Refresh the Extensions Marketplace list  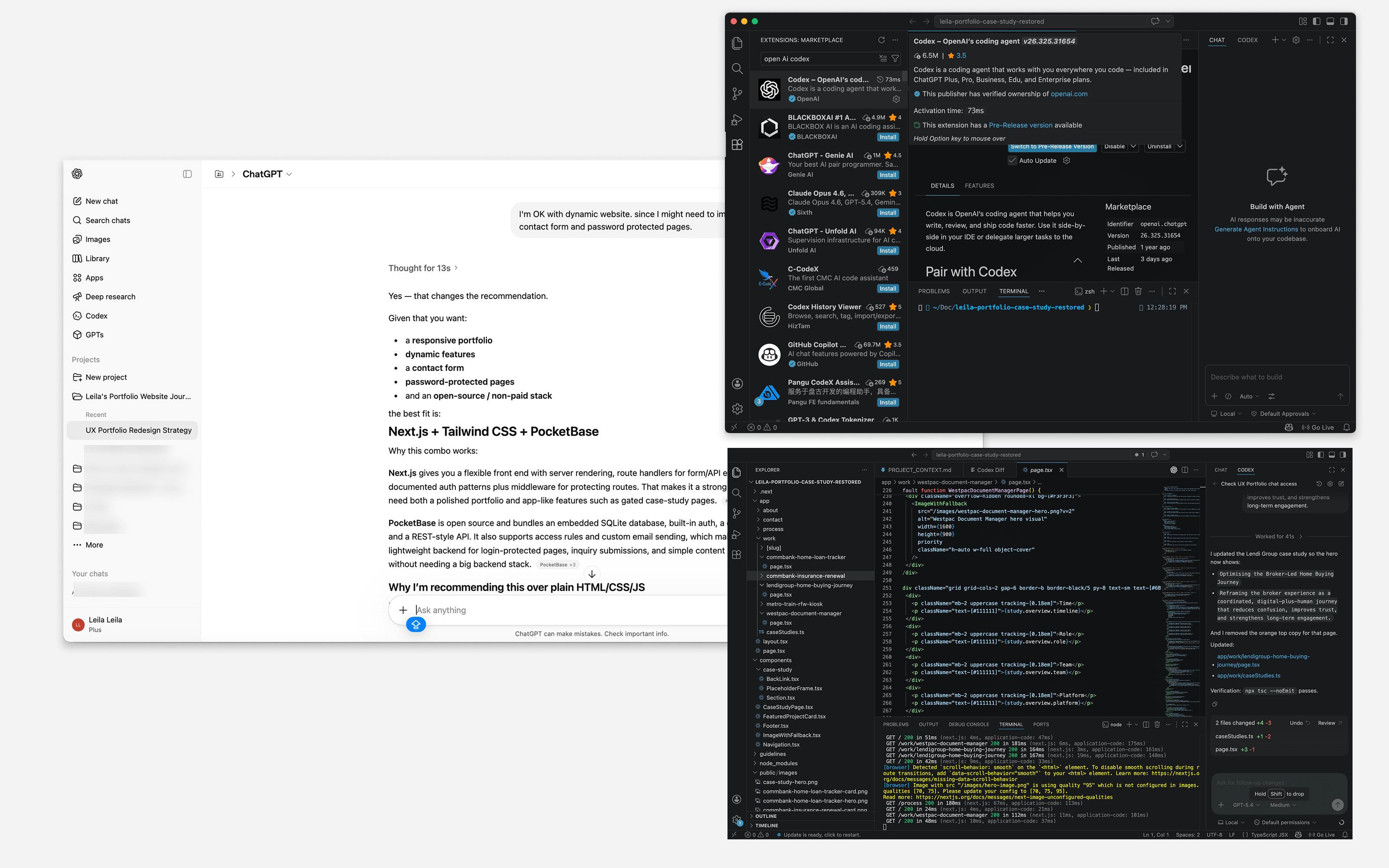(x=881, y=40)
